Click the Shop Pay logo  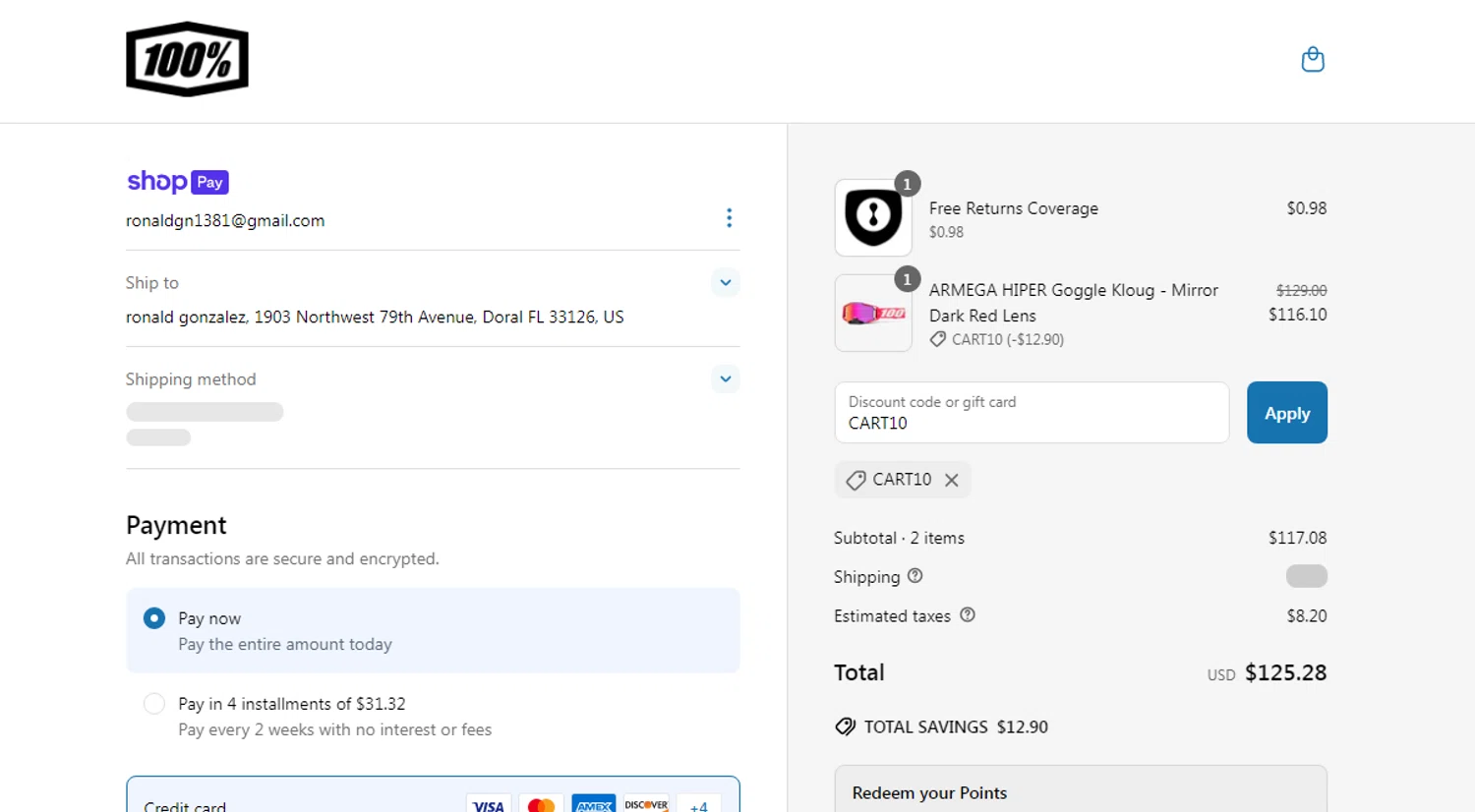(178, 182)
